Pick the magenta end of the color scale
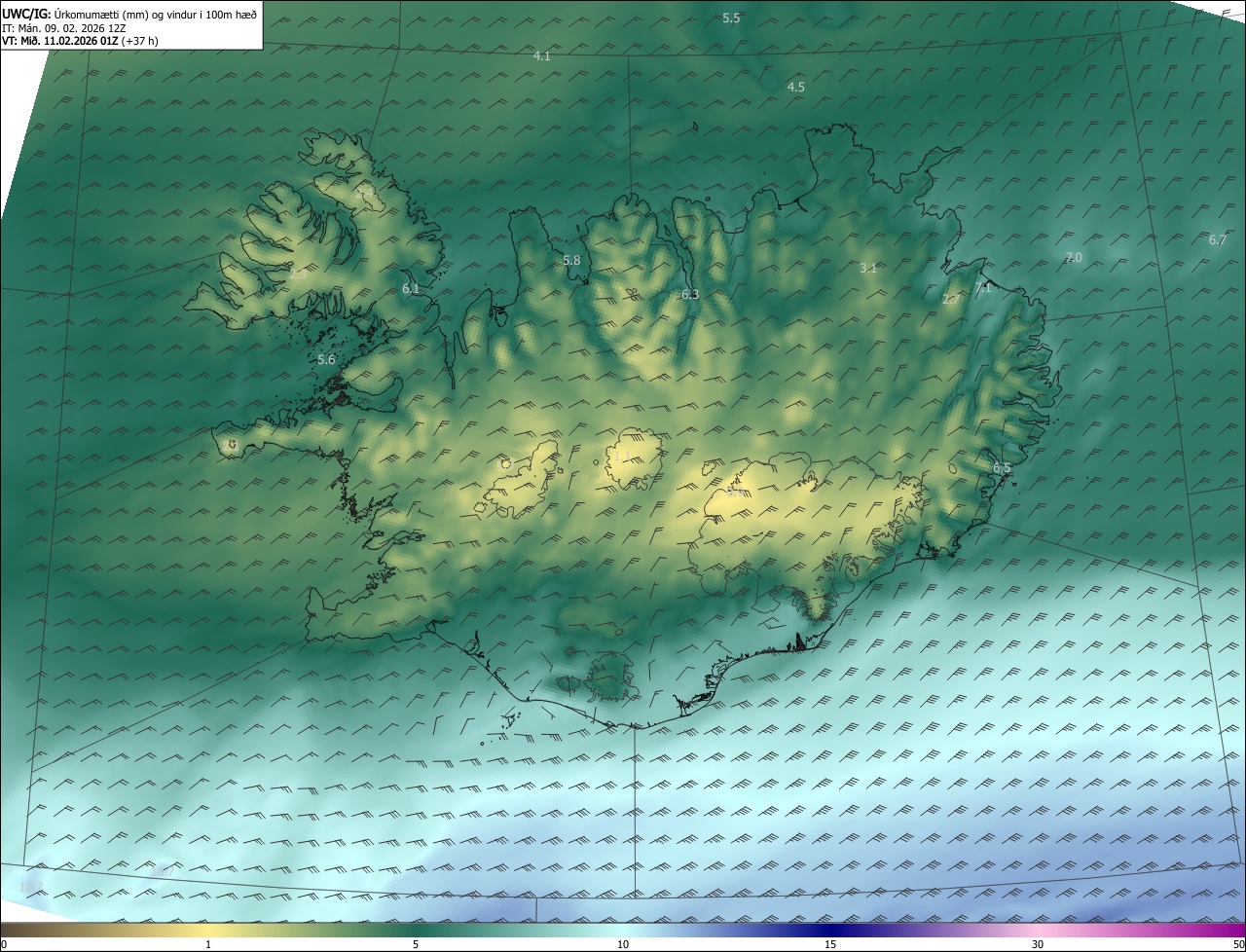Screen dimensions: 1246x952 pyautogui.click(x=1231, y=930)
